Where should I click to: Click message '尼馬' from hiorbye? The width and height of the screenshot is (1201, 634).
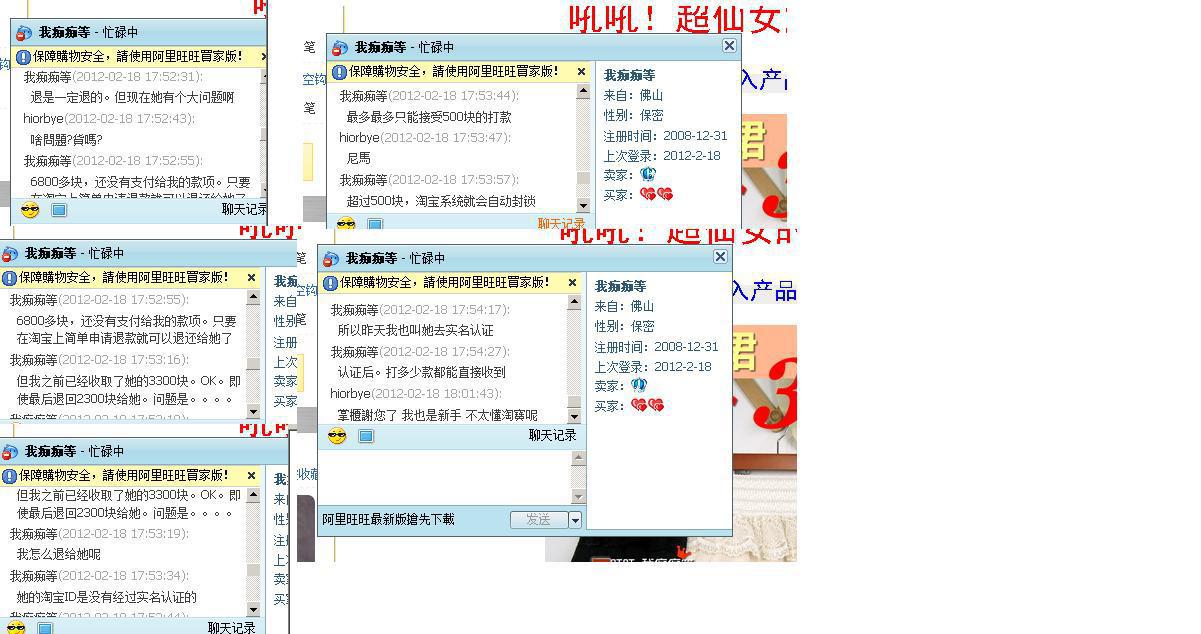click(x=358, y=158)
